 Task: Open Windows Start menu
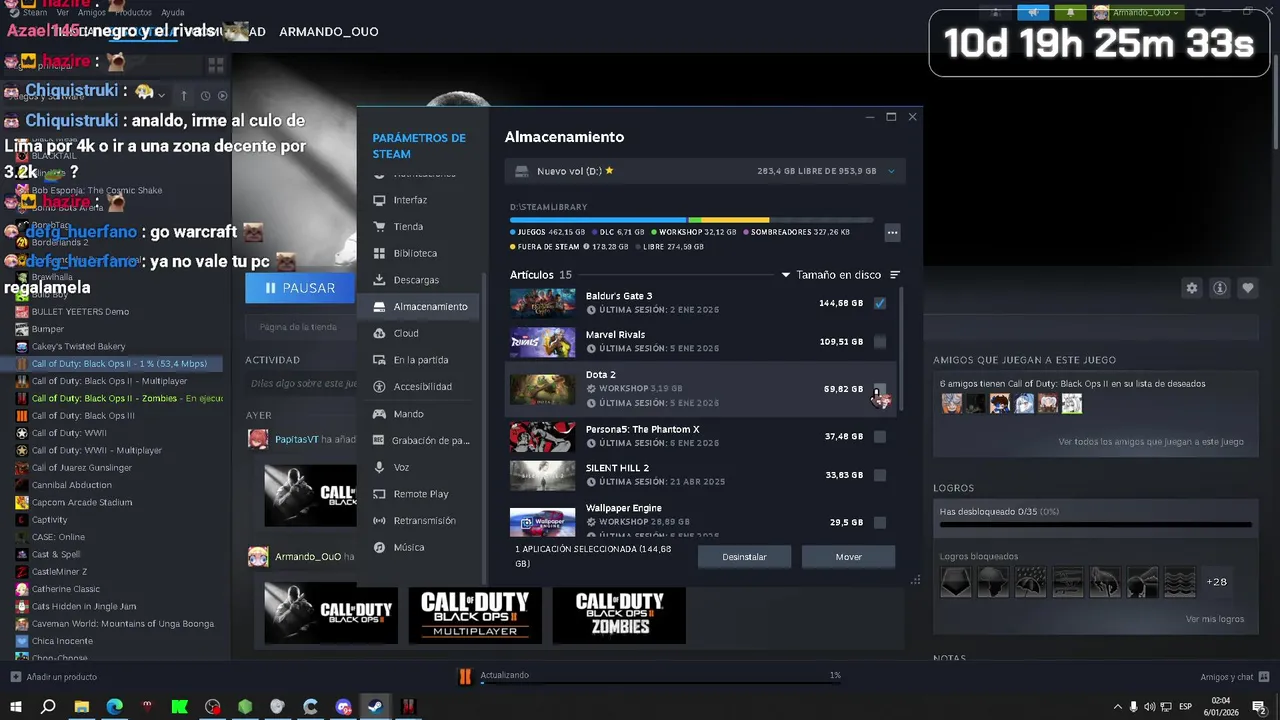tap(15, 707)
